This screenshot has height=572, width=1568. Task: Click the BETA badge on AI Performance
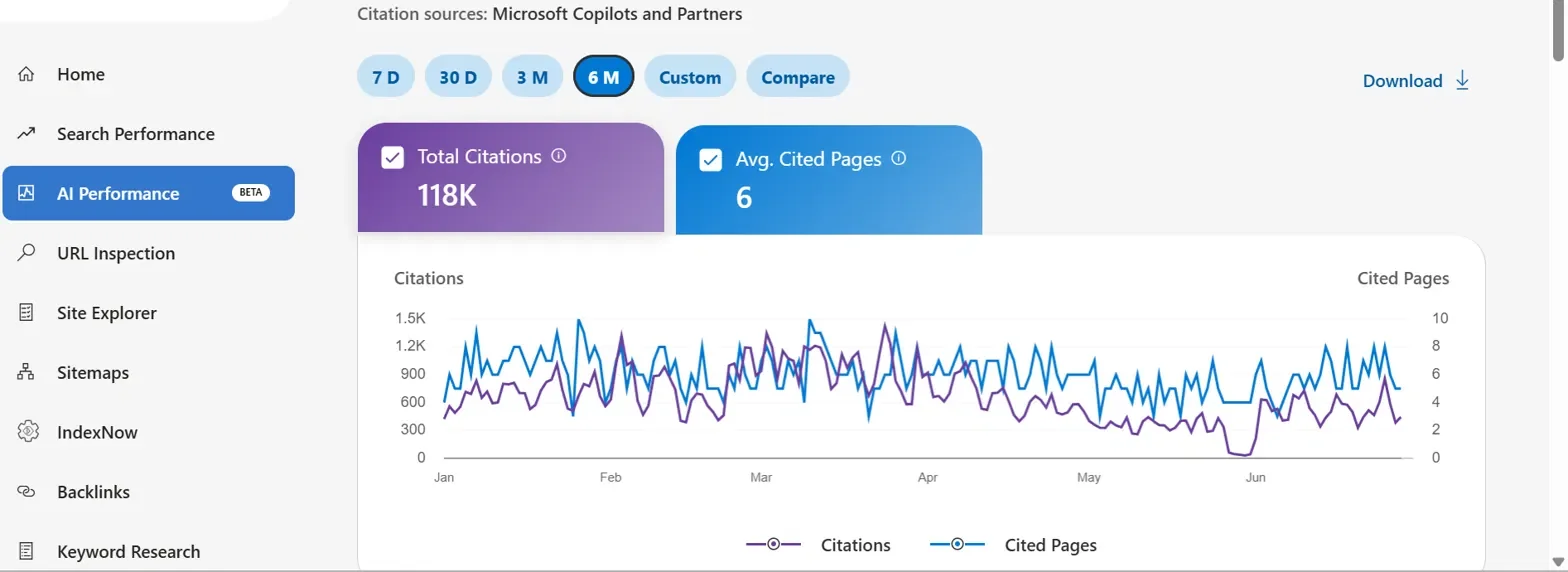[251, 193]
